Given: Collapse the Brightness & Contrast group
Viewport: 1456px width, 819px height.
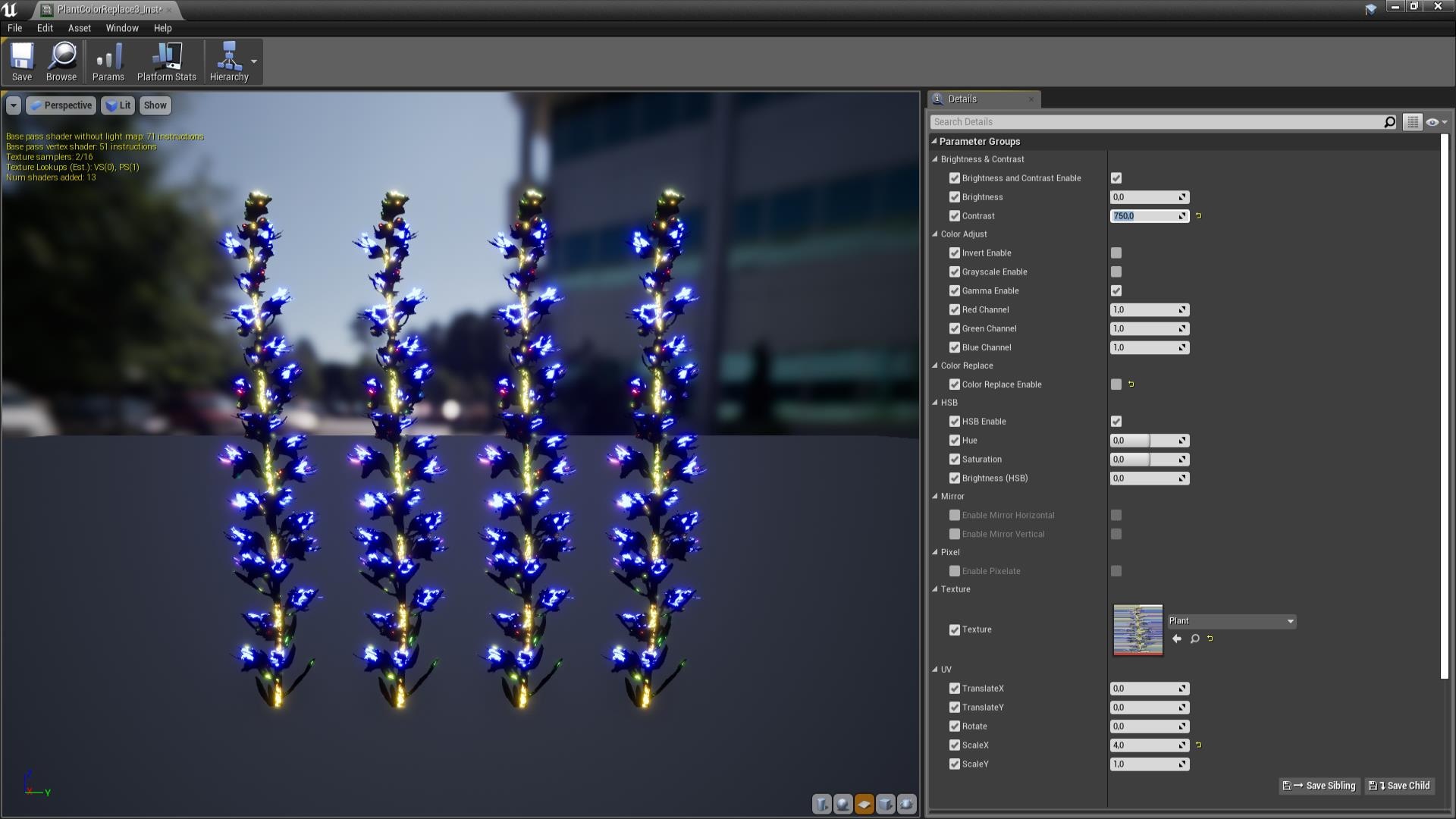Looking at the screenshot, I should click(x=936, y=159).
